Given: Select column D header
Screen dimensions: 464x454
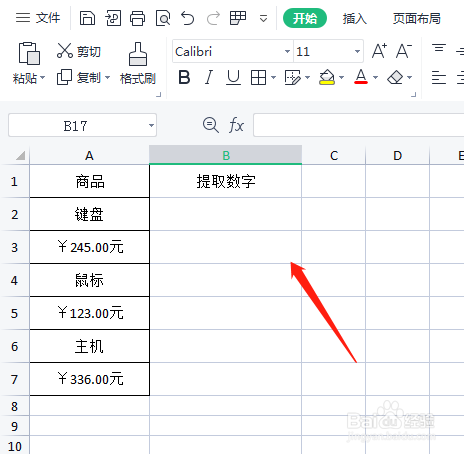Looking at the screenshot, I should 397,155.
